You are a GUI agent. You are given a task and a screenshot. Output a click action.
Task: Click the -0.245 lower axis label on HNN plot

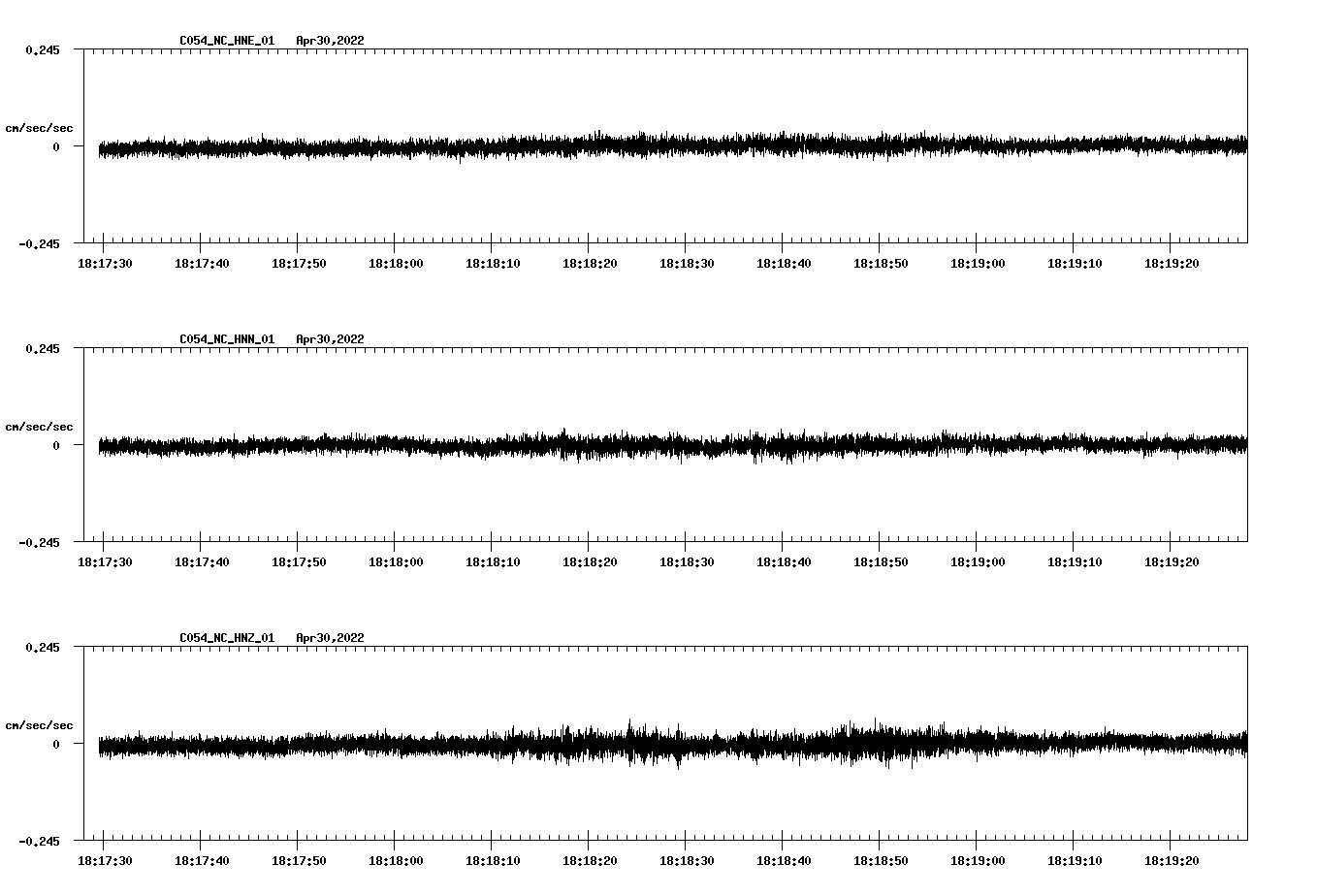[x=39, y=542]
